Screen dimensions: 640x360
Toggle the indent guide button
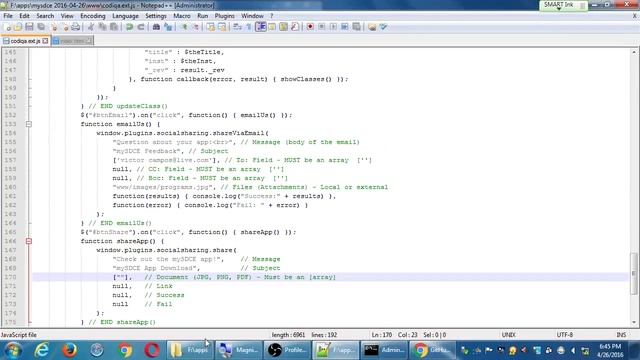point(260,27)
